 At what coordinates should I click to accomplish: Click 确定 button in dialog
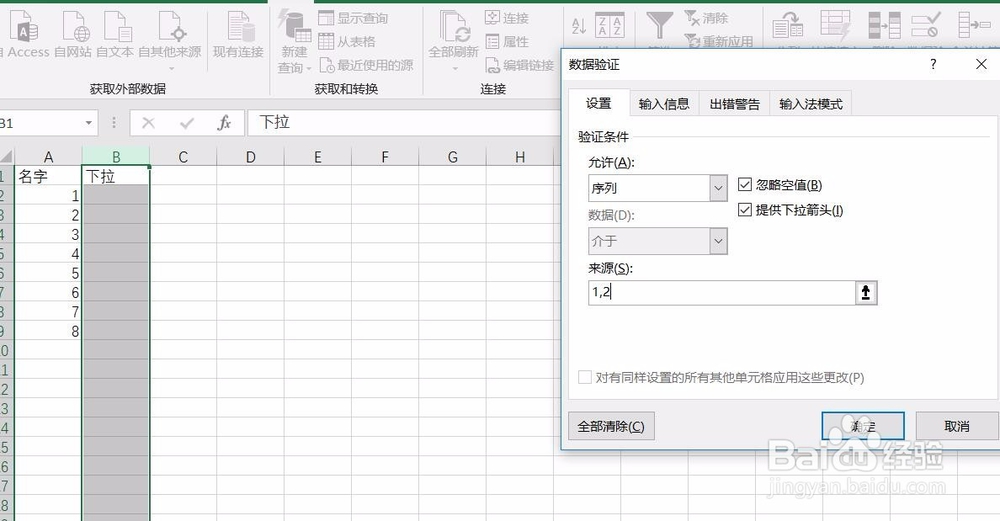point(863,426)
